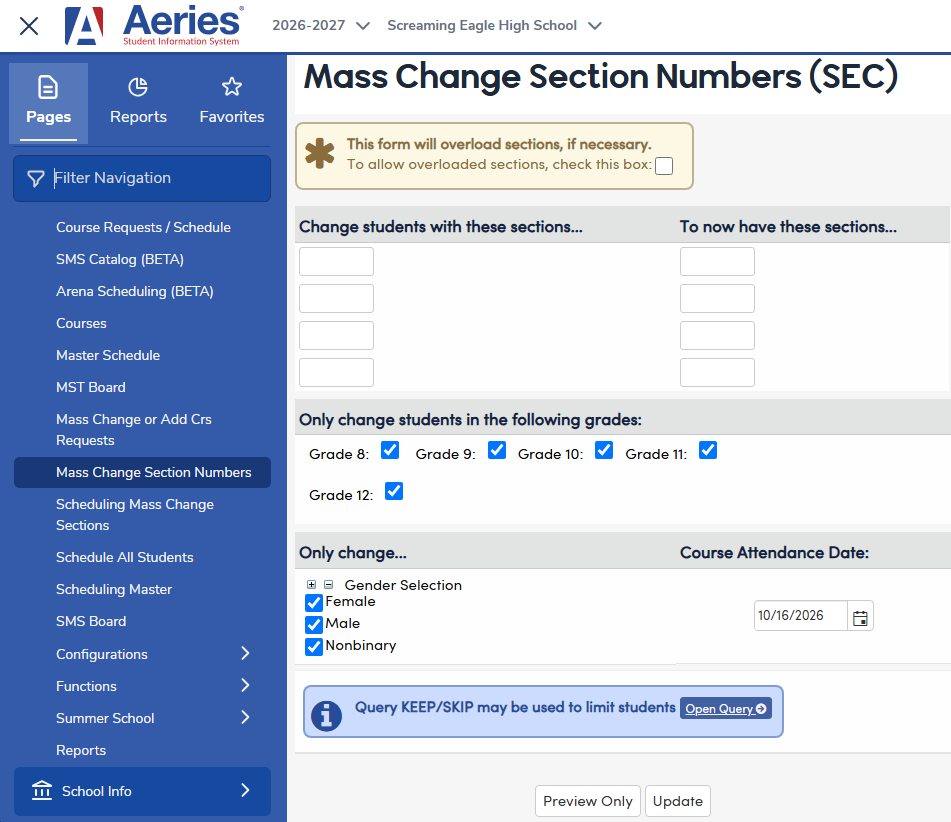
Task: Uncheck the Grade 10 checkbox
Action: (x=604, y=451)
